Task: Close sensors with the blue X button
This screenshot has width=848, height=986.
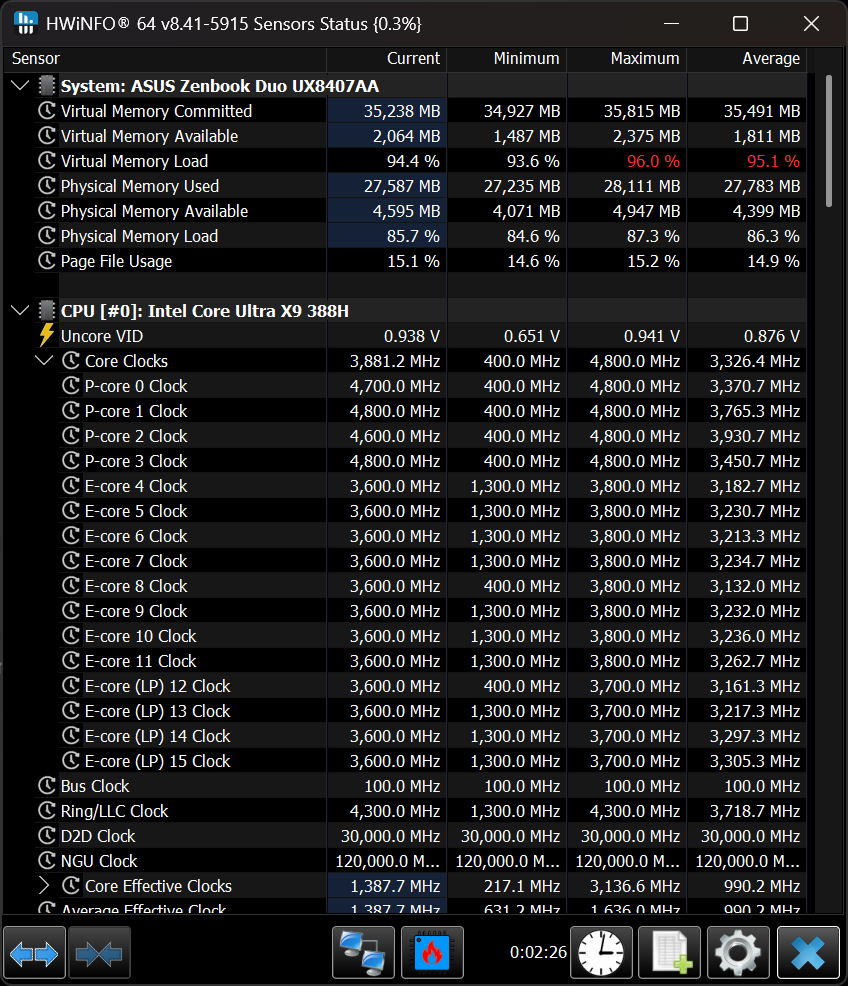Action: tap(808, 953)
